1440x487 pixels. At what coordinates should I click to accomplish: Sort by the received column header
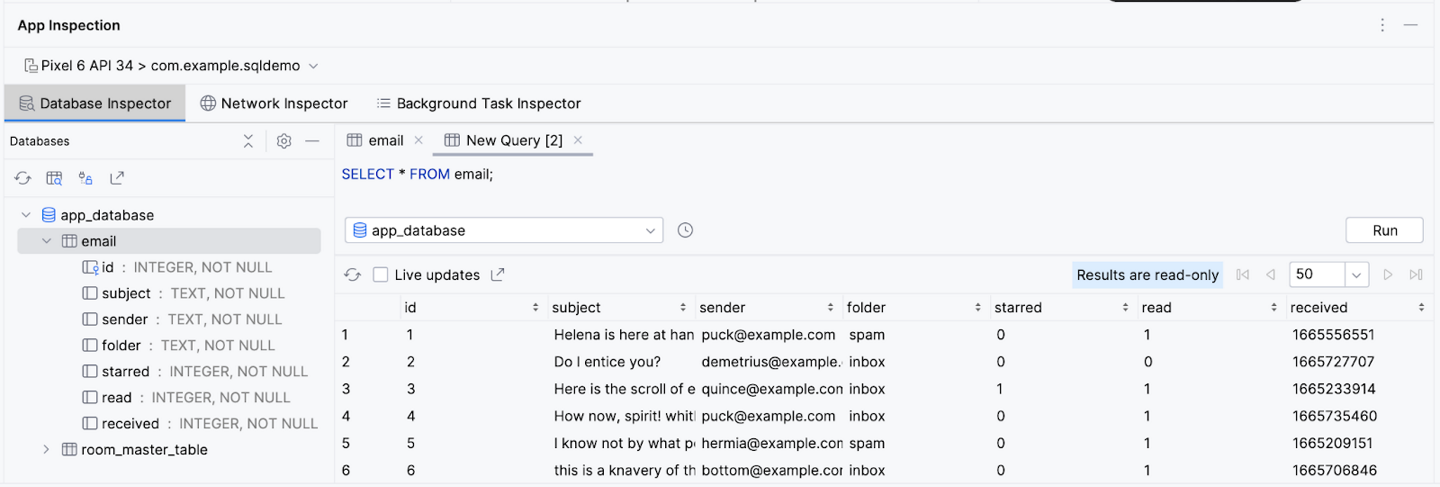[x=1356, y=308]
